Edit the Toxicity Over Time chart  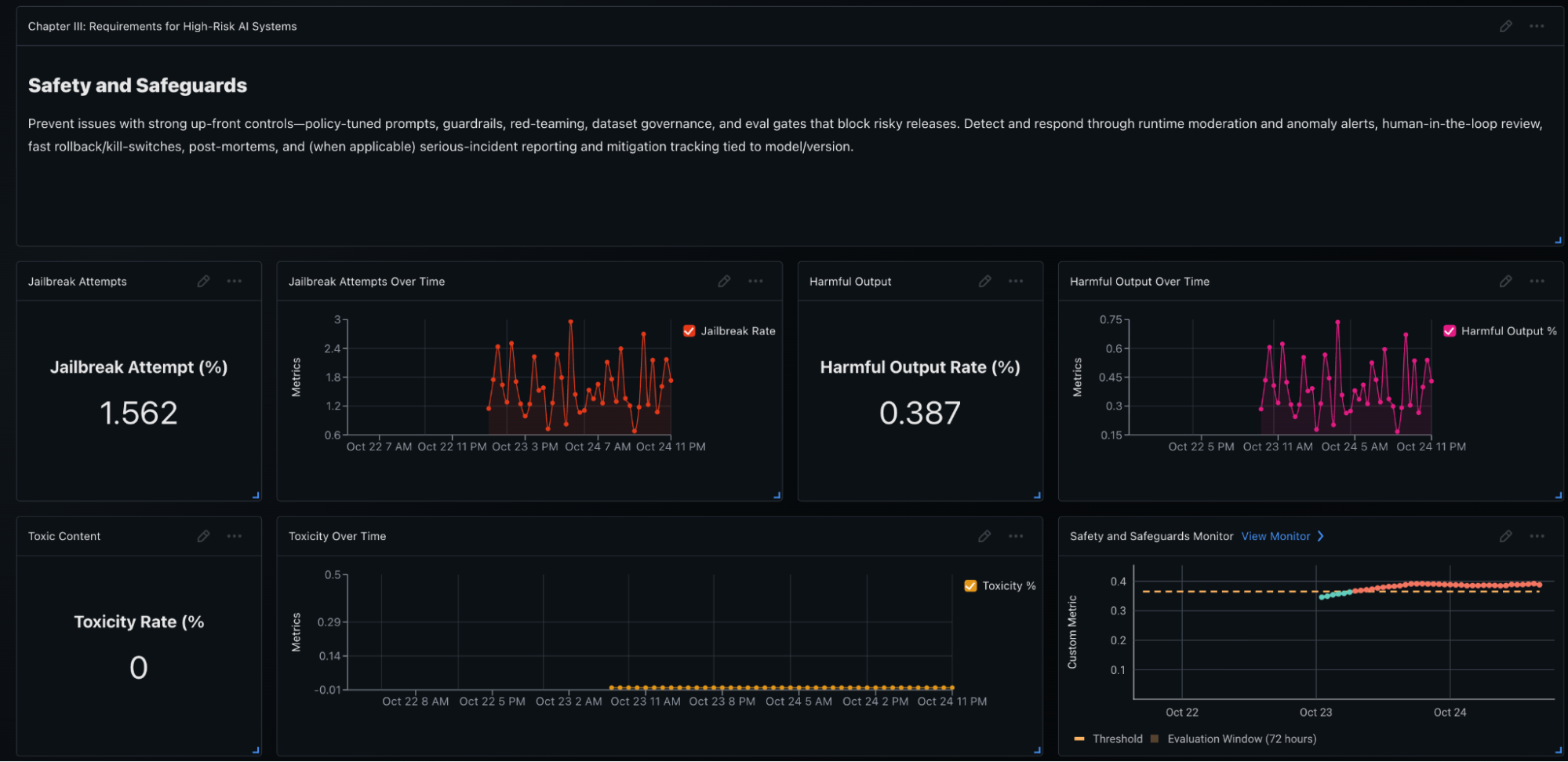point(984,537)
